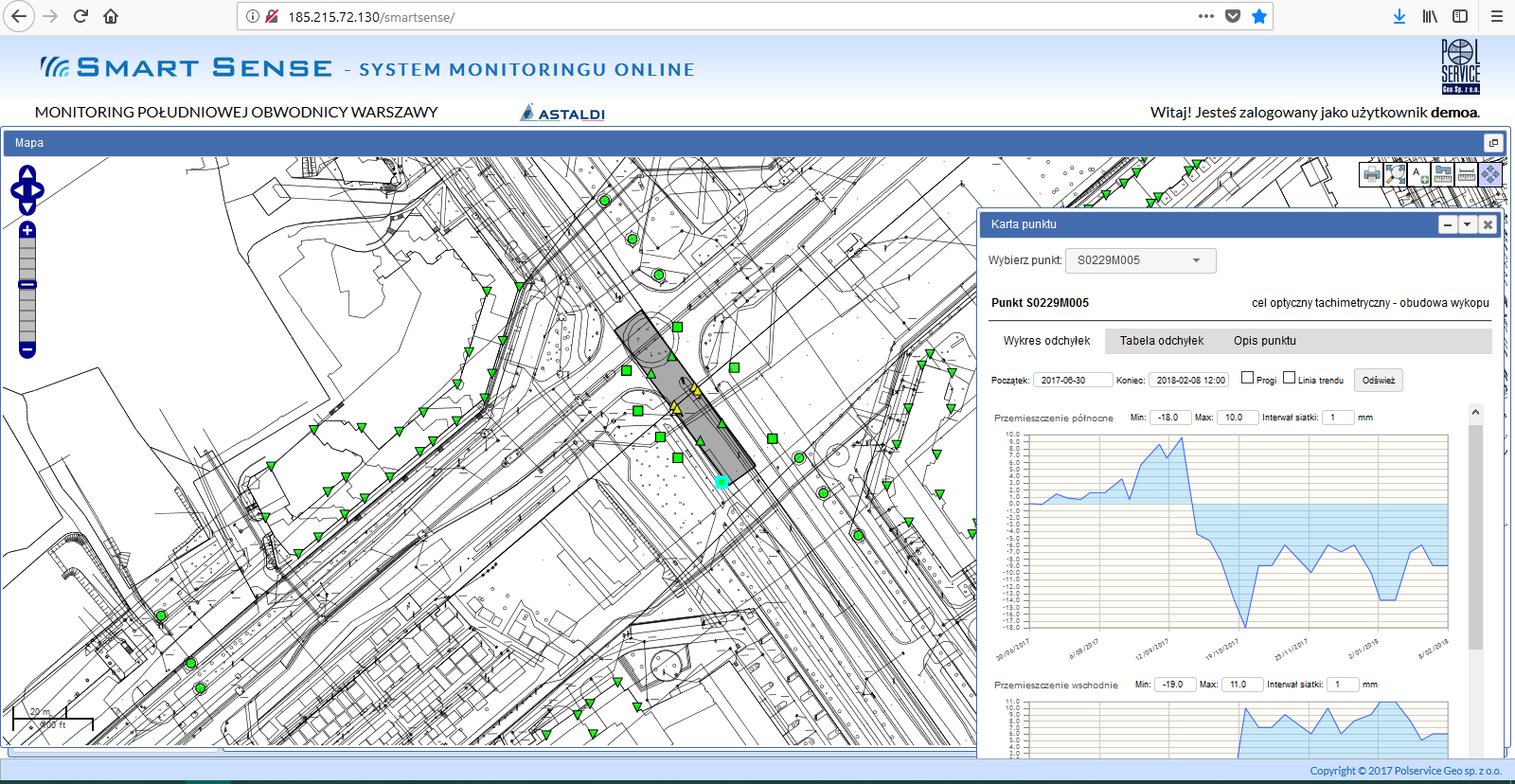Screen dimensions: 1515x784
Task: Enable the Progi checkbox
Action: pyautogui.click(x=1247, y=378)
